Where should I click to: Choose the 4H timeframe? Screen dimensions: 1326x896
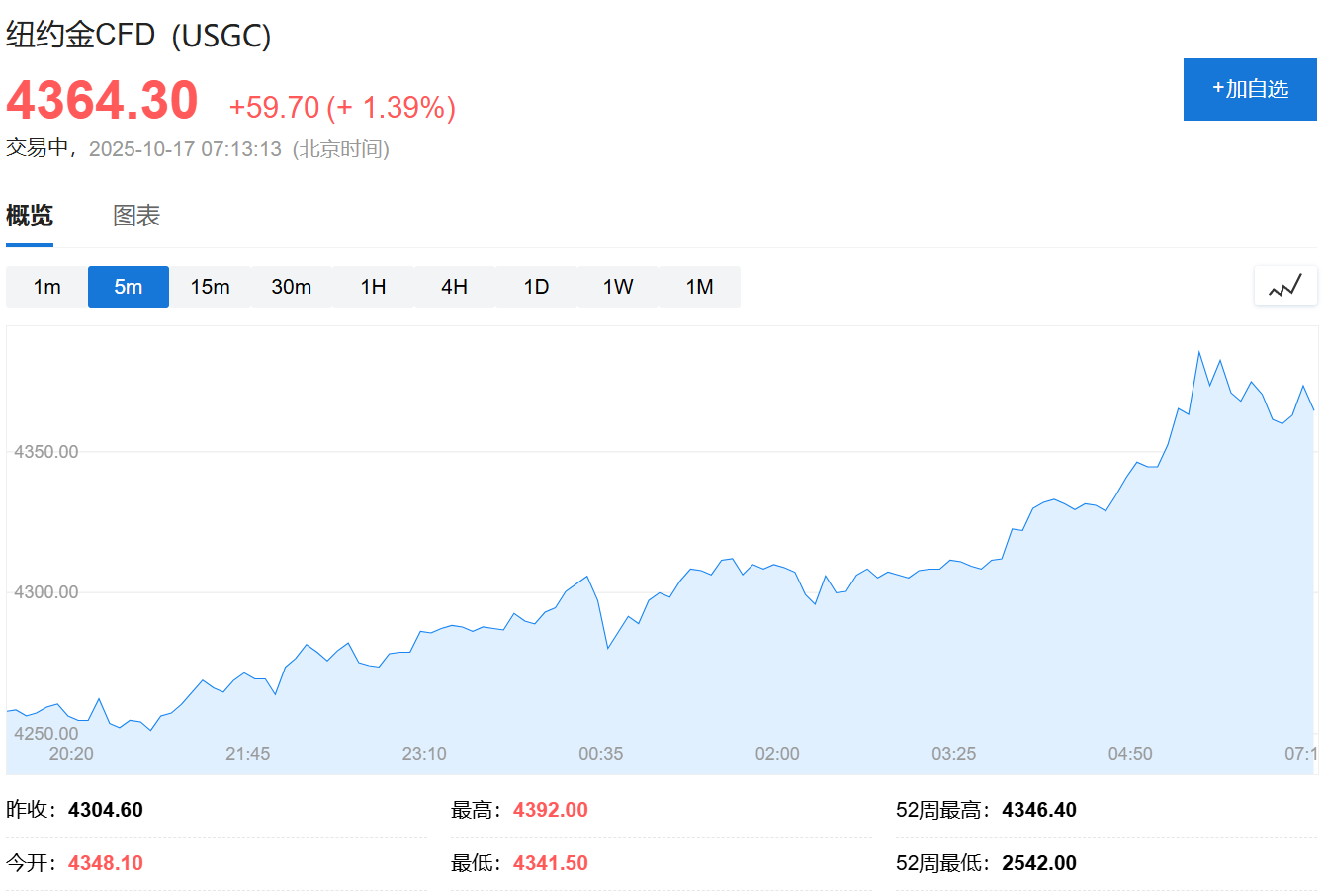click(x=455, y=287)
